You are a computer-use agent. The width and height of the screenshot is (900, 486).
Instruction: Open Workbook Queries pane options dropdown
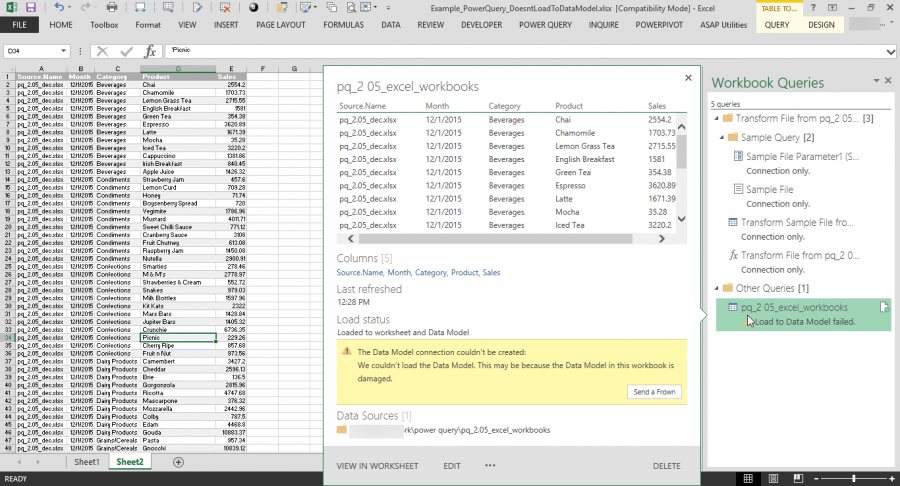[x=876, y=81]
